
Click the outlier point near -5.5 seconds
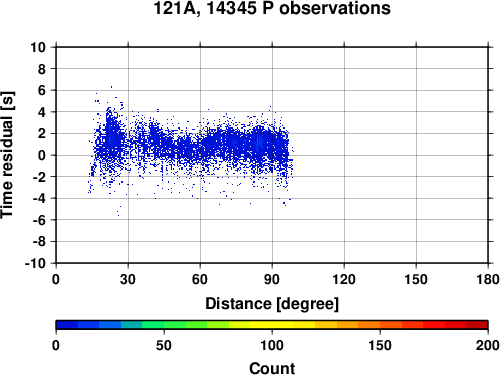pos(118,215)
